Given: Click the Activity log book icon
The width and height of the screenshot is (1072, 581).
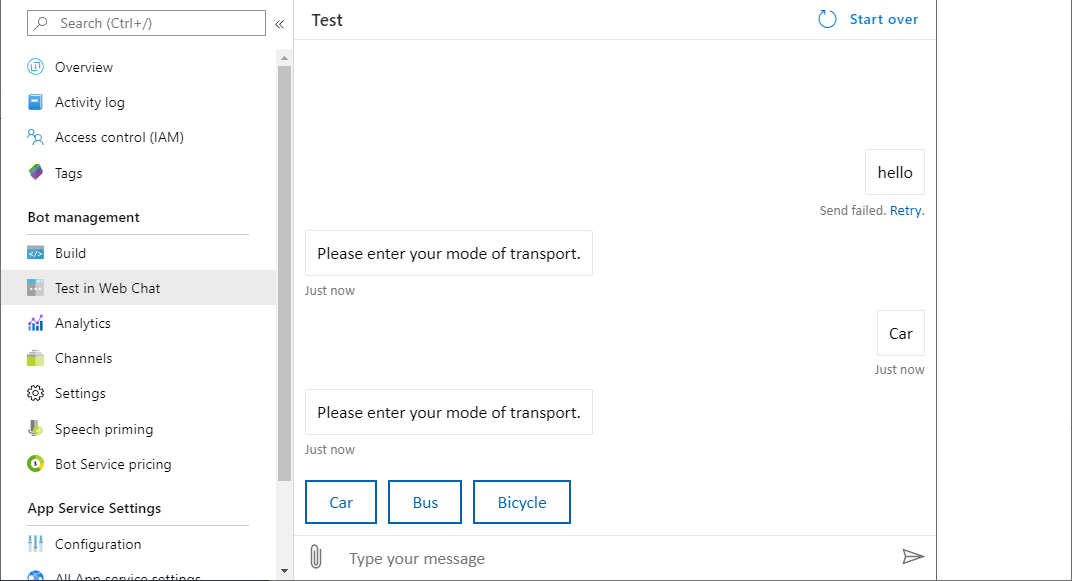Looking at the screenshot, I should [x=36, y=102].
